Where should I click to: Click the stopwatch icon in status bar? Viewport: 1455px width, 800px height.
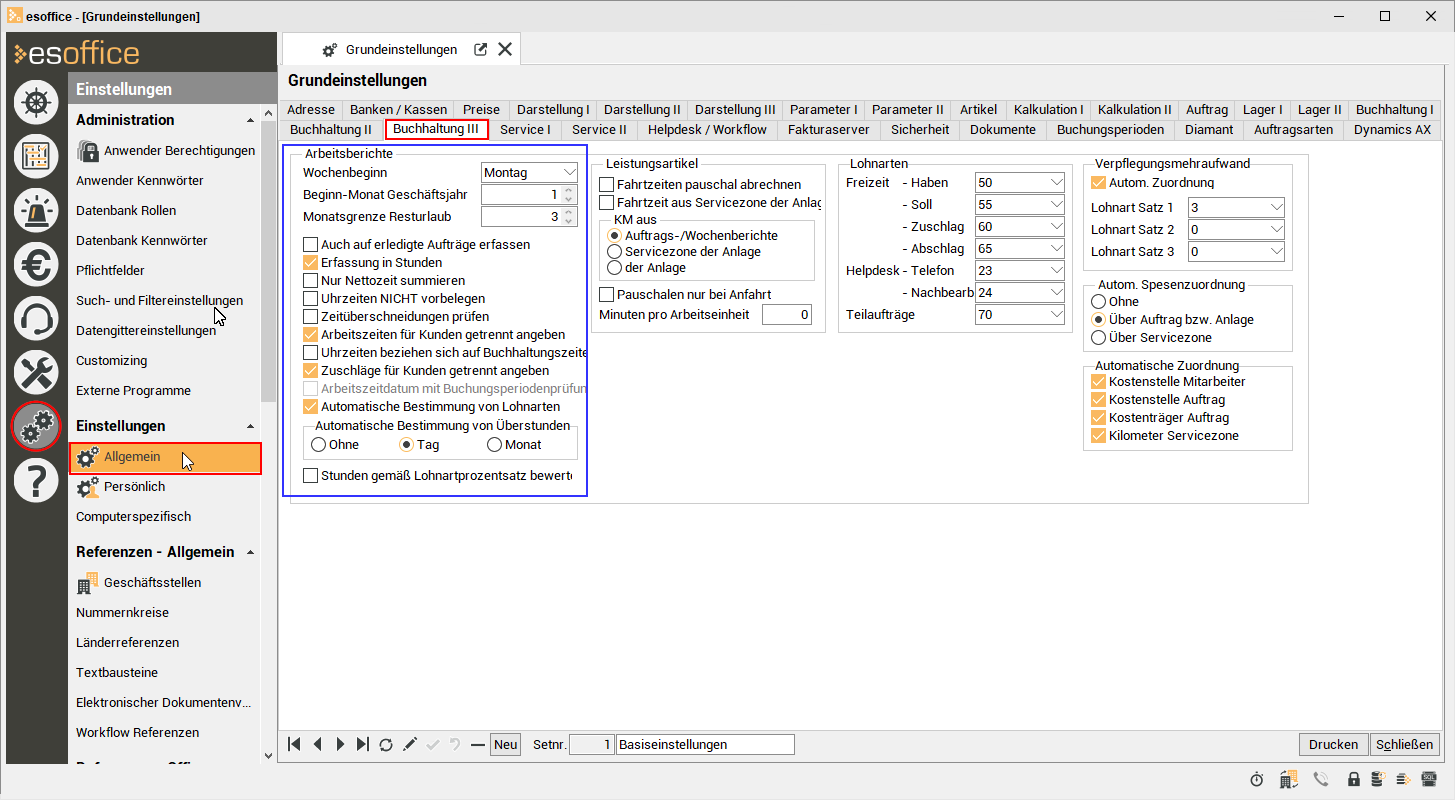[1257, 779]
